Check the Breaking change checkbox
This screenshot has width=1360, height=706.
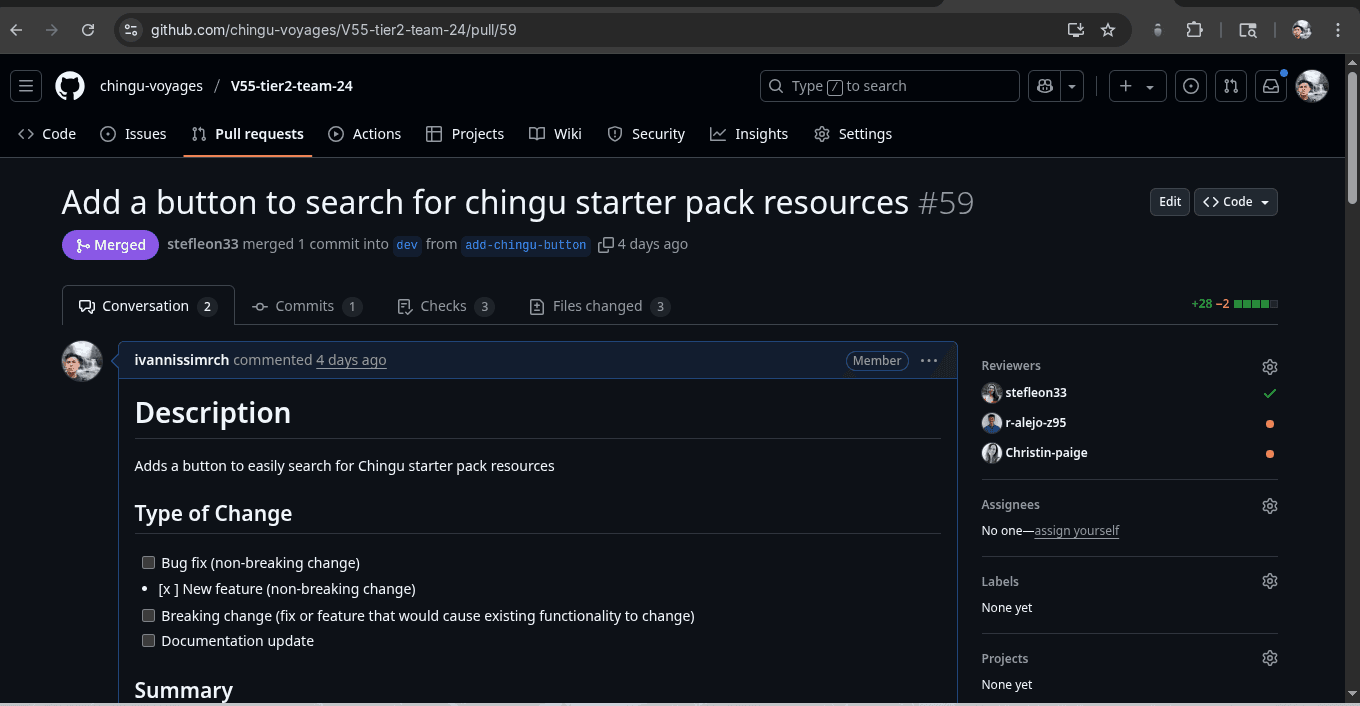coord(148,616)
